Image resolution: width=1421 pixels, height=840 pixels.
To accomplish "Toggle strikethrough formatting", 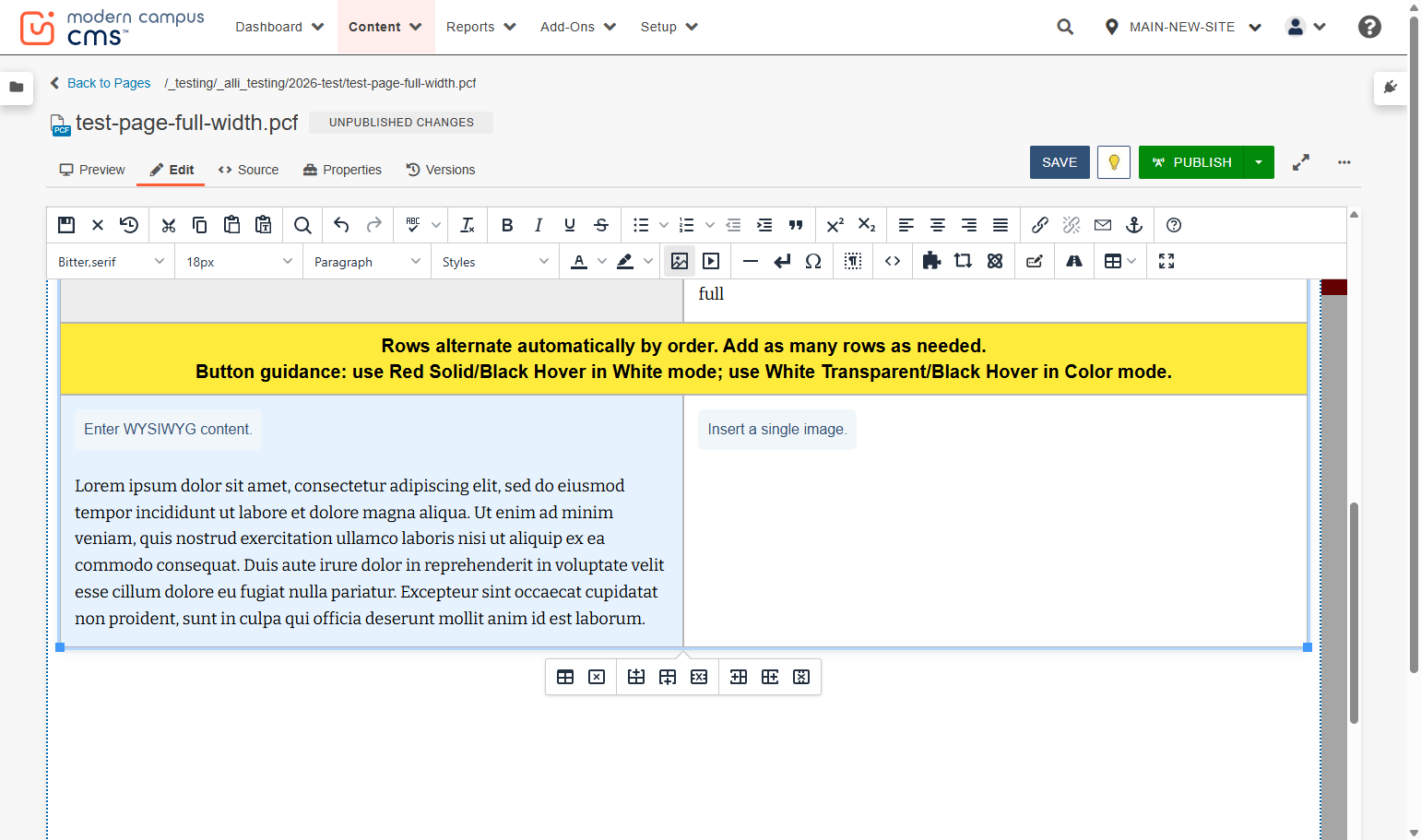I will click(x=601, y=225).
